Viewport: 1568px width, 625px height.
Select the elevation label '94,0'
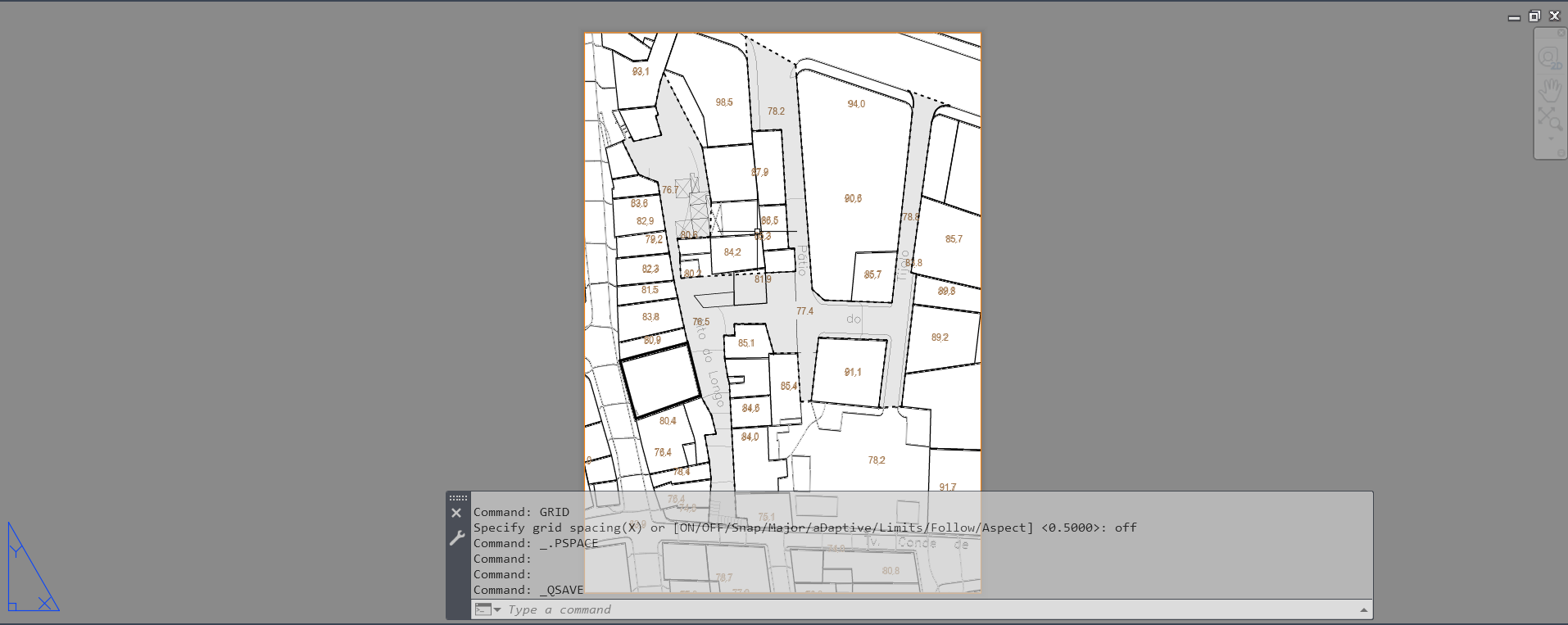pyautogui.click(x=856, y=104)
